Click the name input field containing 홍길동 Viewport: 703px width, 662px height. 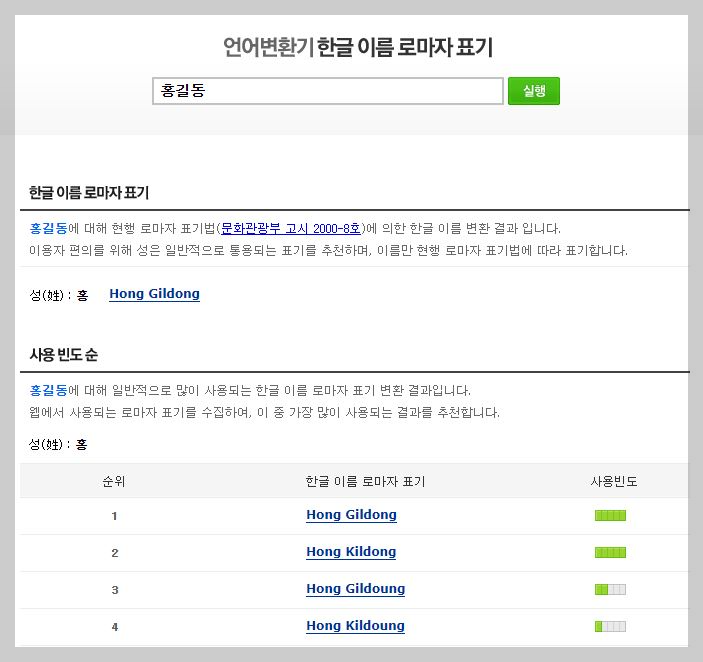[x=328, y=91]
